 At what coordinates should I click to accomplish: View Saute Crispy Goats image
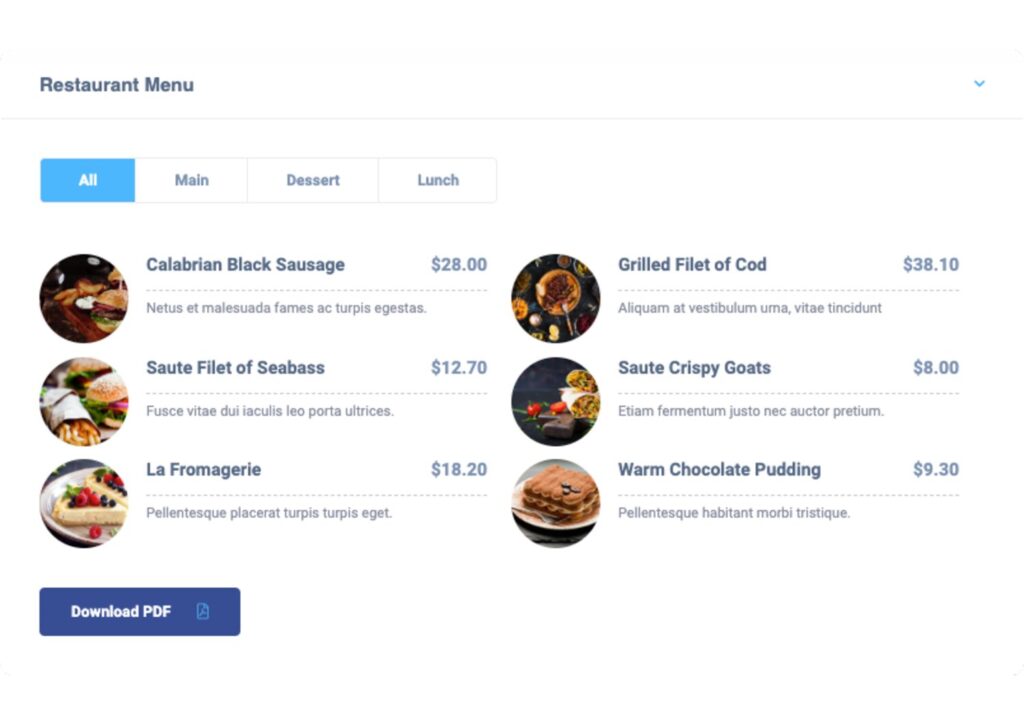(x=556, y=401)
